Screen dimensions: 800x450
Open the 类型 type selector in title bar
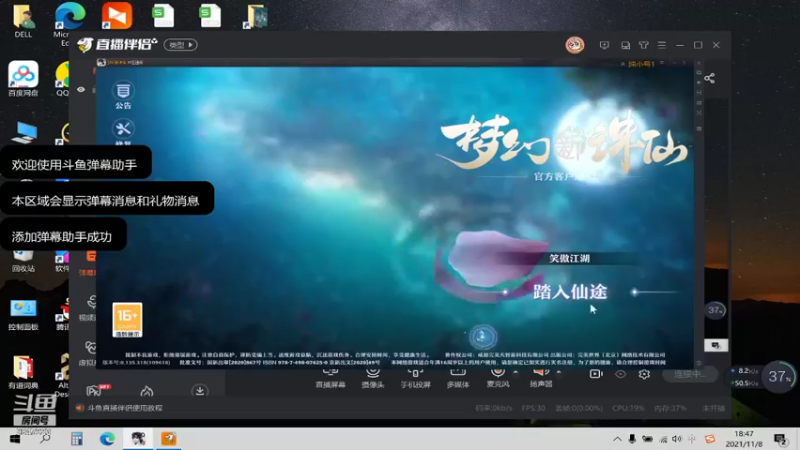(x=181, y=45)
